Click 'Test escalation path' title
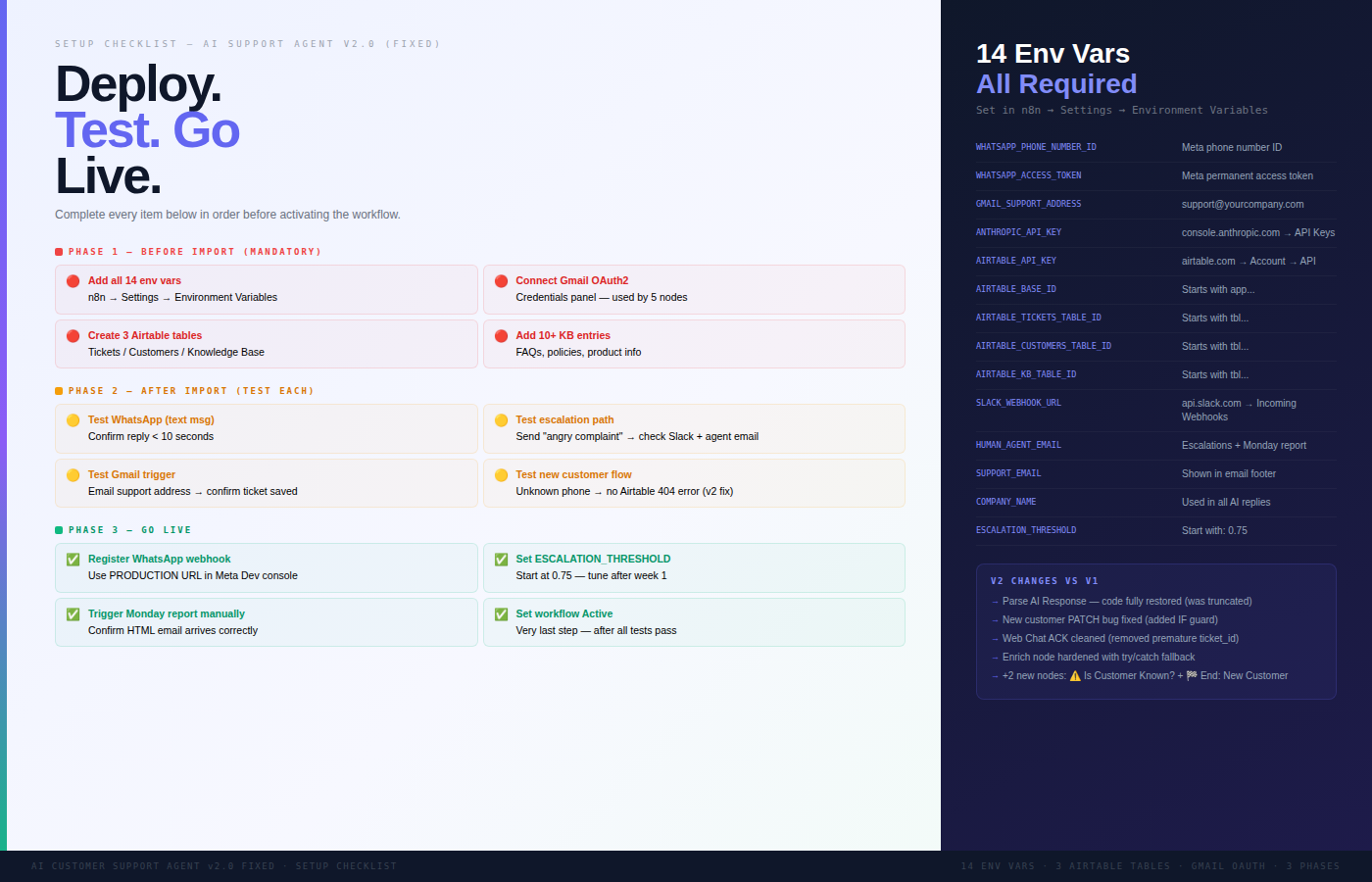1372x882 pixels. point(564,419)
